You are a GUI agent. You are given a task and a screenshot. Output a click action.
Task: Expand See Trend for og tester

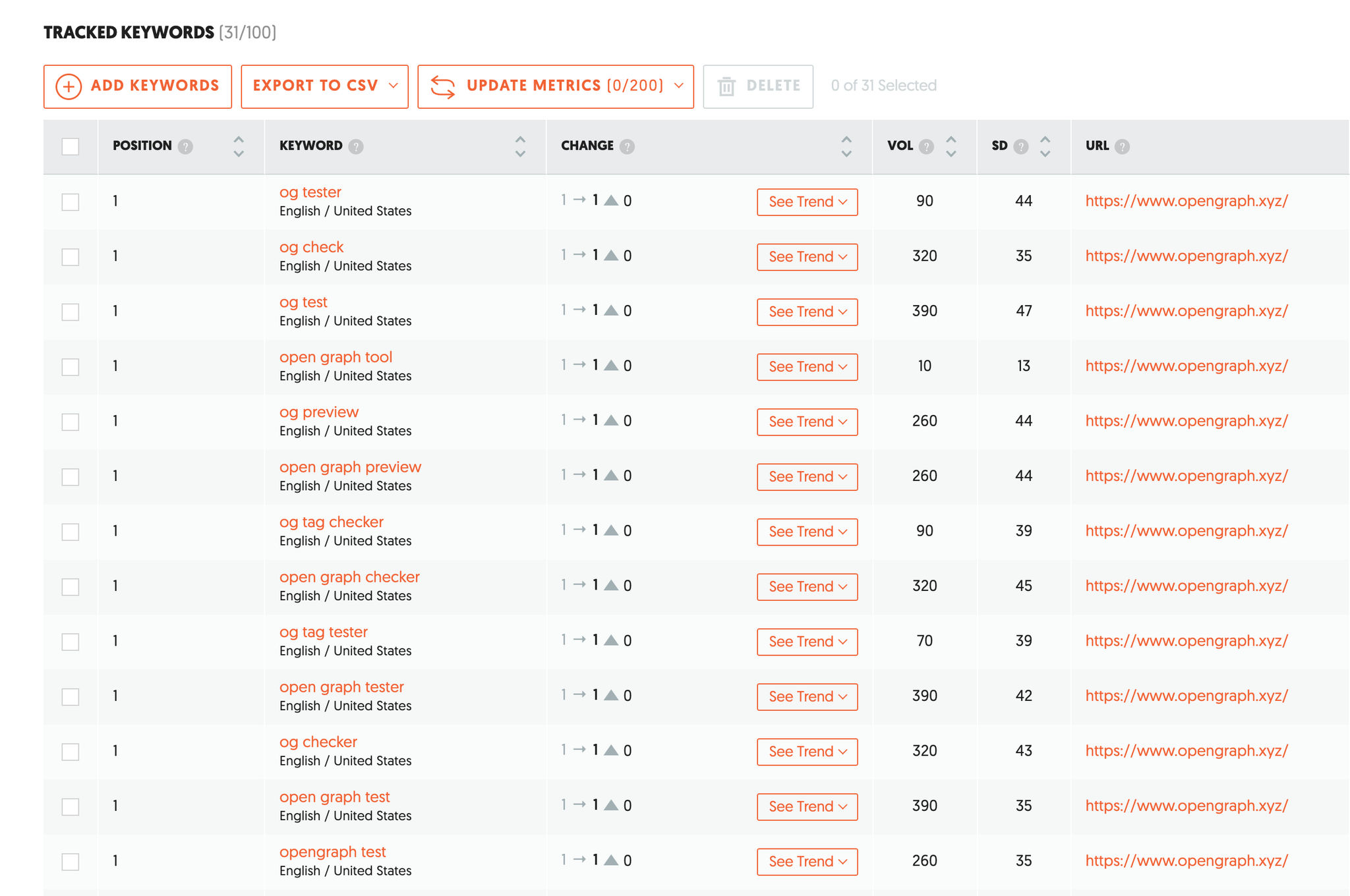807,202
